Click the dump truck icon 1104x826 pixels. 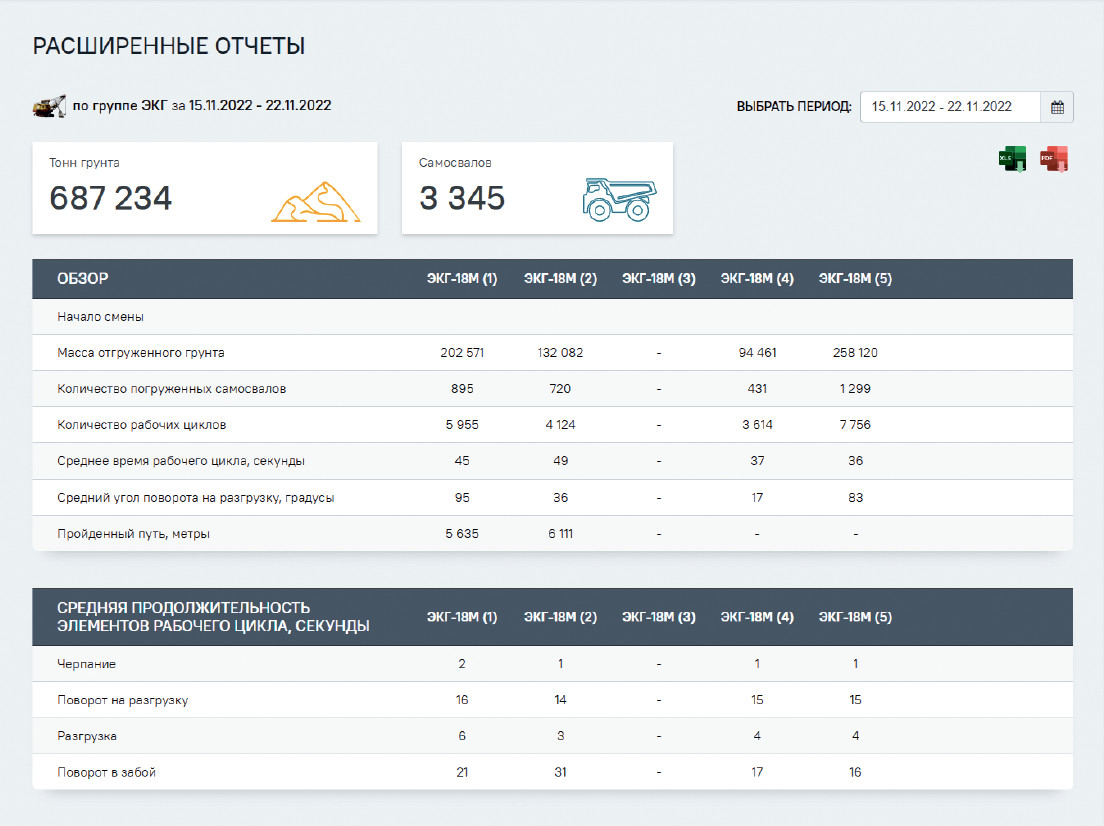pyautogui.click(x=619, y=198)
